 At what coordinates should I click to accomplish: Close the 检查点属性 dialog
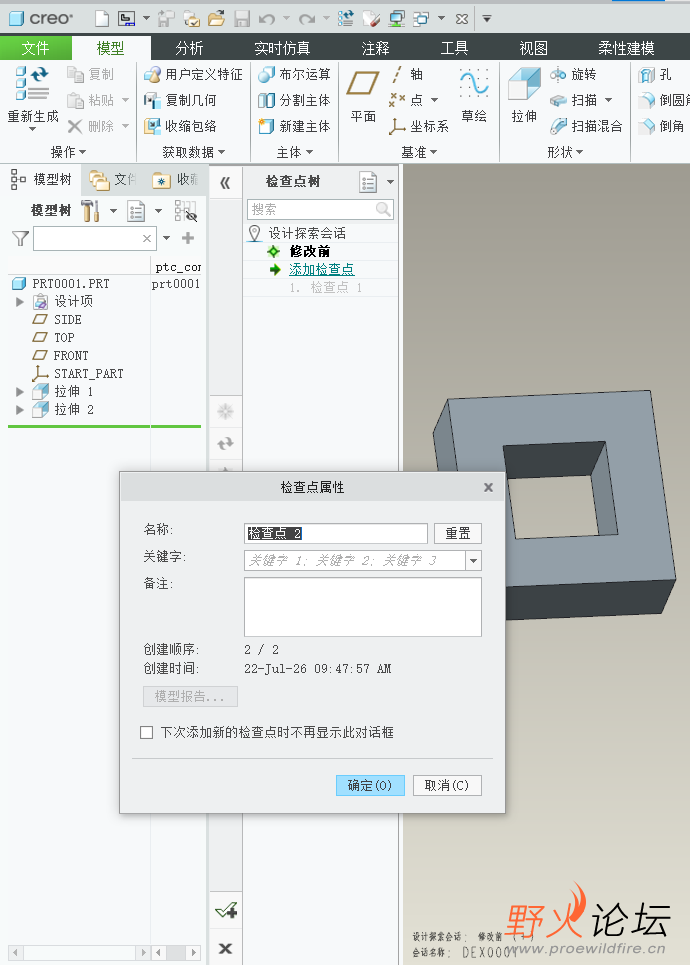click(488, 487)
